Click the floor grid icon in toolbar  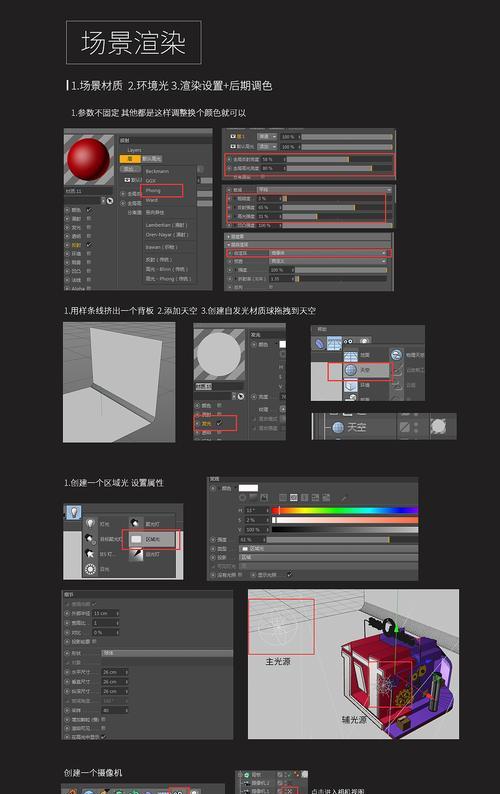pos(334,343)
